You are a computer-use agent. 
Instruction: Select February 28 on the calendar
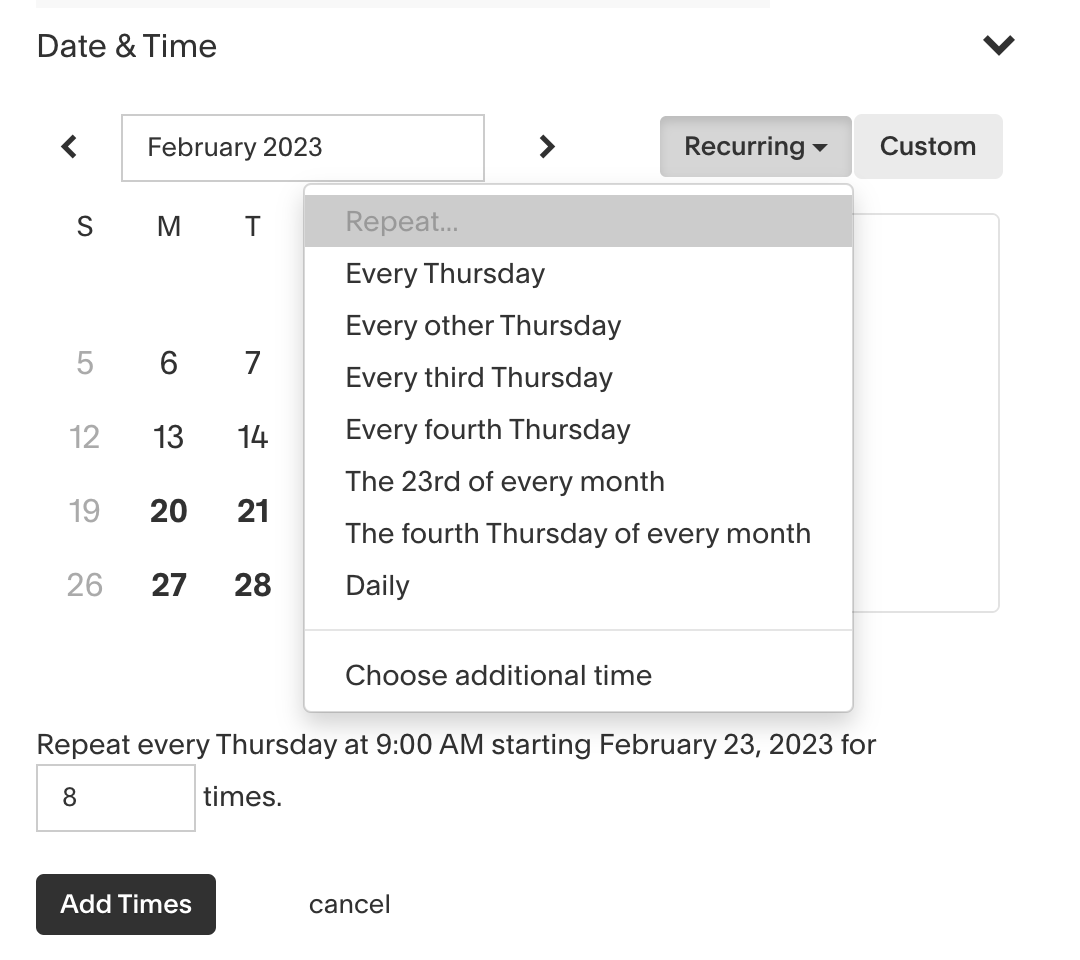(x=252, y=585)
